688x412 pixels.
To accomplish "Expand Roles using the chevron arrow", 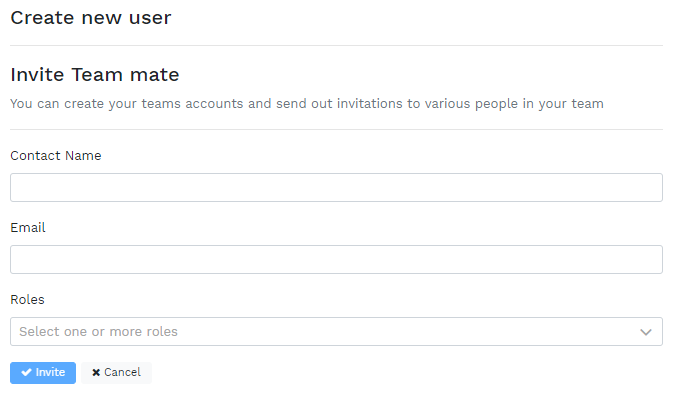I will (x=646, y=332).
